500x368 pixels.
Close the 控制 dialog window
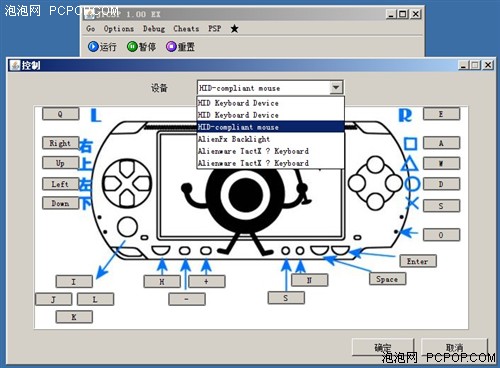(488, 65)
